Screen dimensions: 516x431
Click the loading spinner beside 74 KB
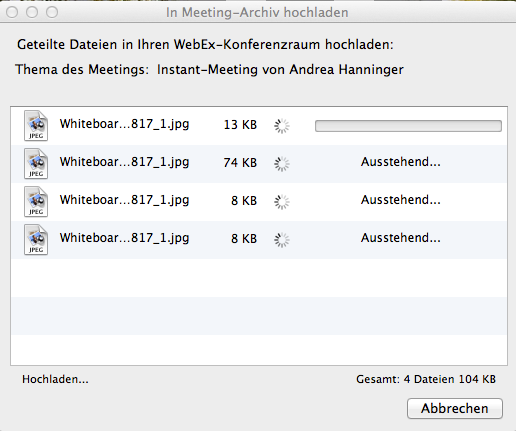[282, 164]
